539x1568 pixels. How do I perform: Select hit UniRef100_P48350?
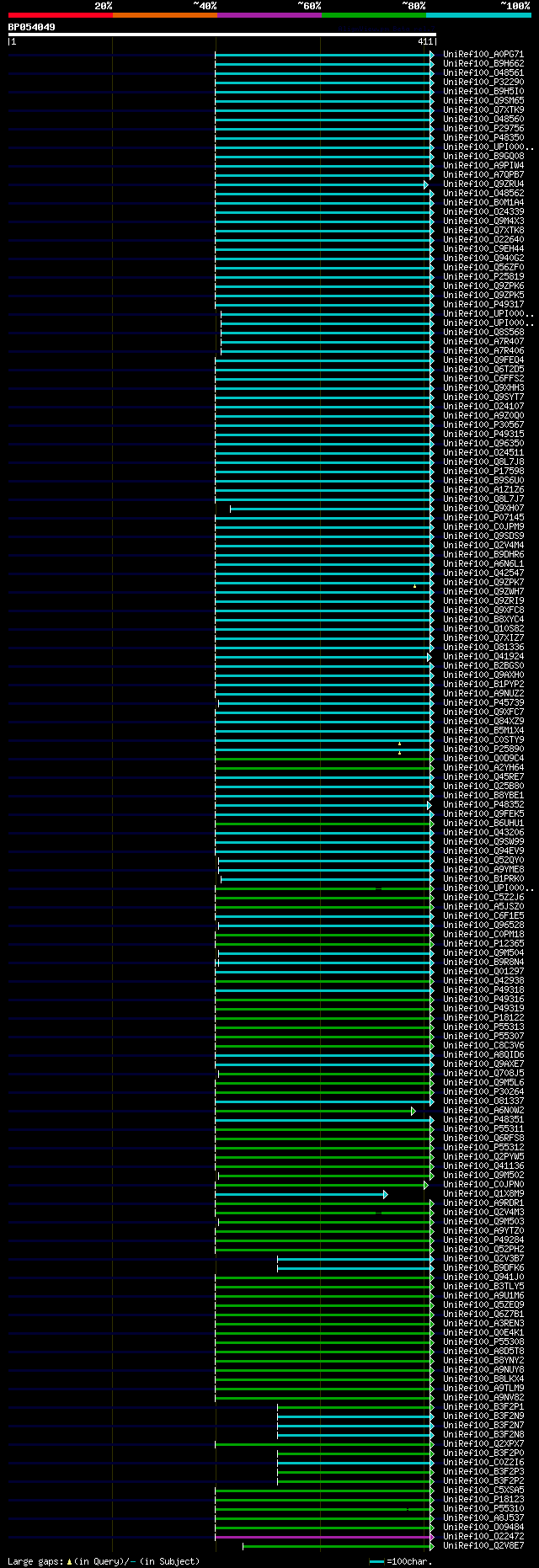tap(483, 138)
